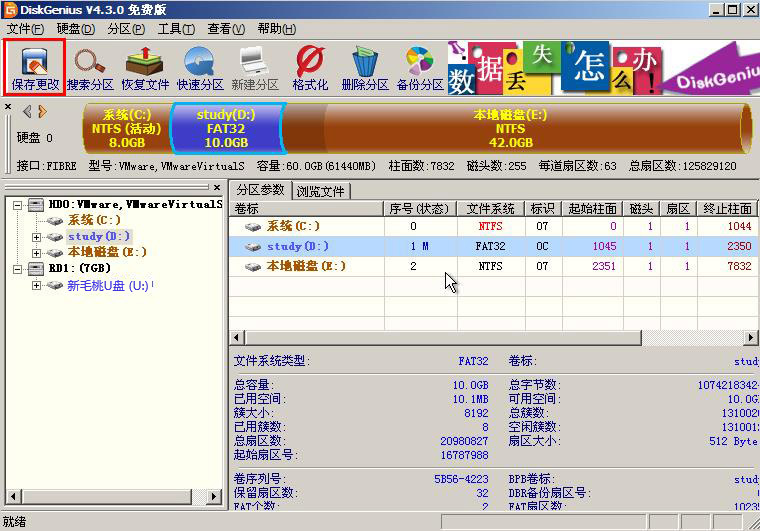
Task: Click the 新建分区 new partition icon
Action: [x=255, y=68]
